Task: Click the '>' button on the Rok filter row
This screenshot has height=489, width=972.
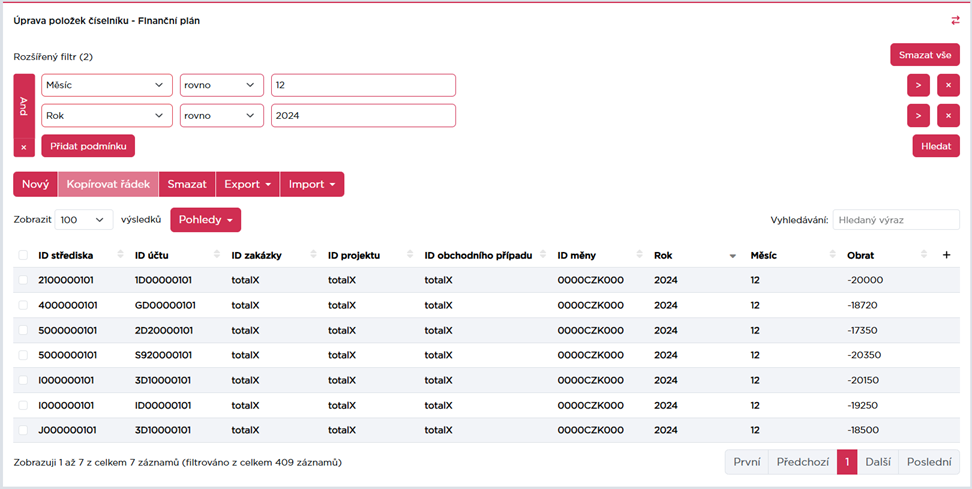Action: pos(918,115)
